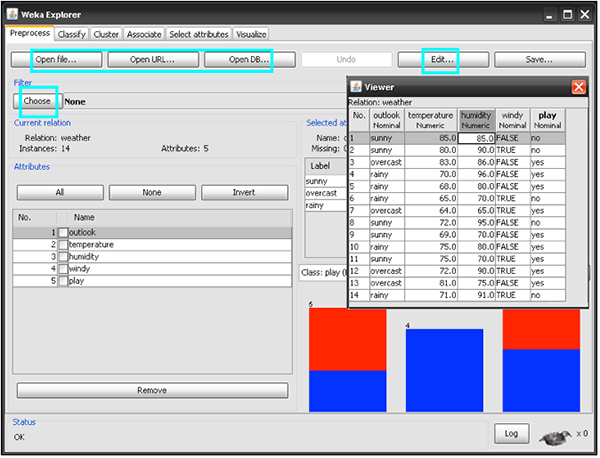The width and height of the screenshot is (600, 458).
Task: Click Viewer row 4 humidity value 96.0
Action: [x=476, y=174]
